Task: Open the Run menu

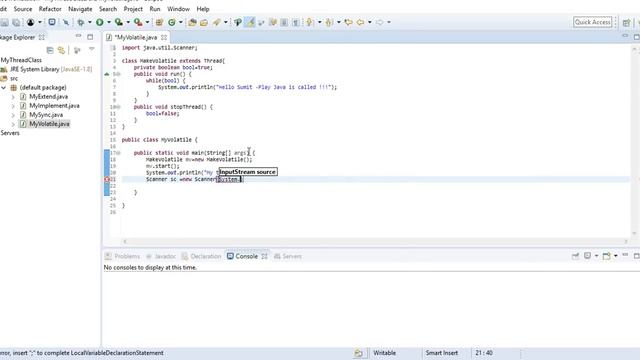Action: point(155,9)
